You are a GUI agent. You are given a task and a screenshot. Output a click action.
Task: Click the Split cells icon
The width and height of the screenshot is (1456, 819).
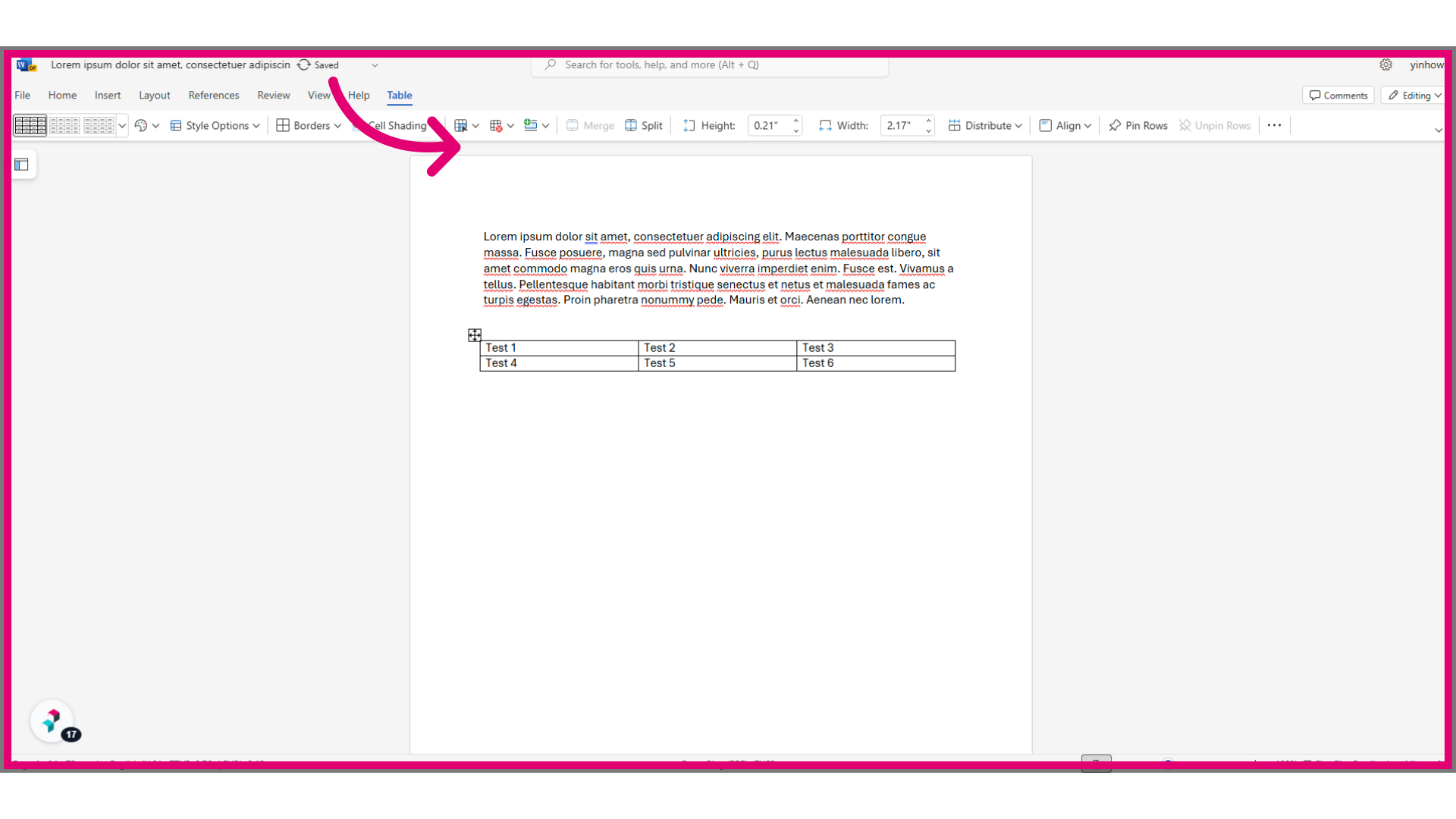pyautogui.click(x=644, y=126)
